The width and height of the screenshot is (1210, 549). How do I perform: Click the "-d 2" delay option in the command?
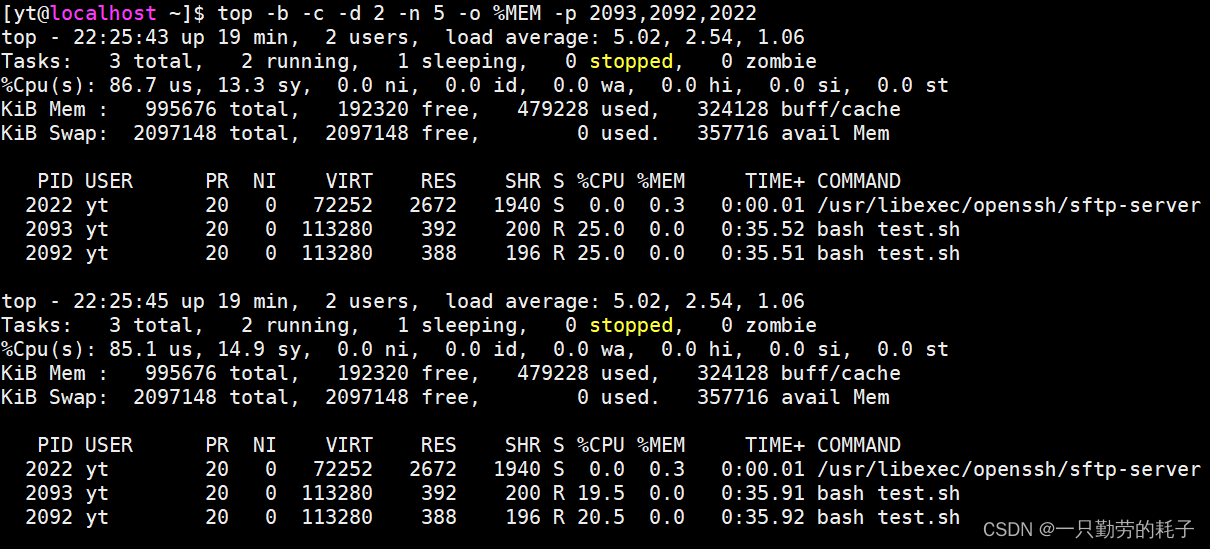click(x=361, y=13)
